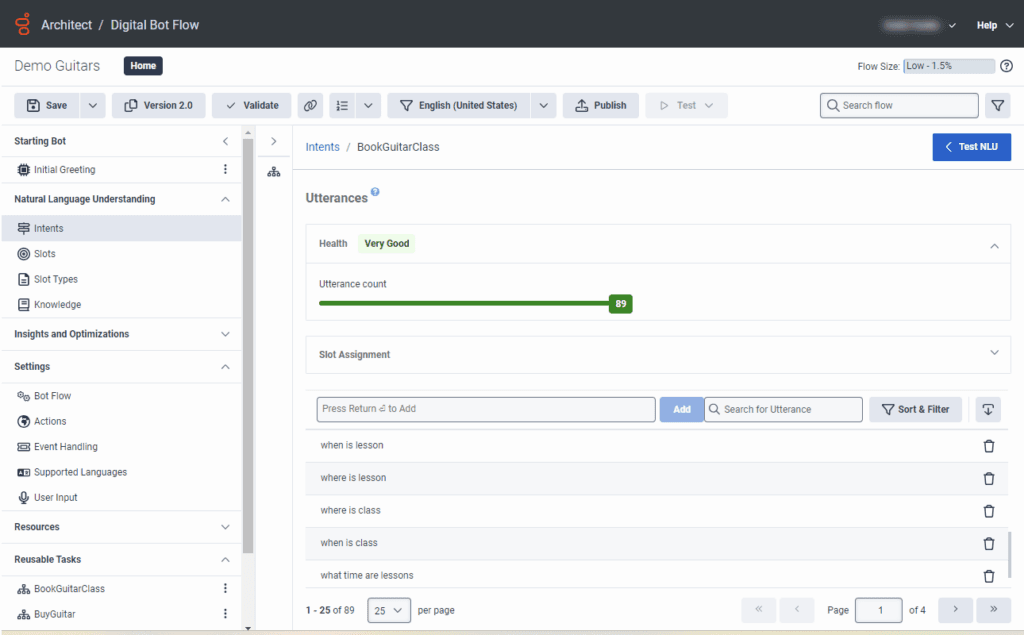Click the download utterances icon
The height and width of the screenshot is (635, 1024).
pyautogui.click(x=988, y=409)
